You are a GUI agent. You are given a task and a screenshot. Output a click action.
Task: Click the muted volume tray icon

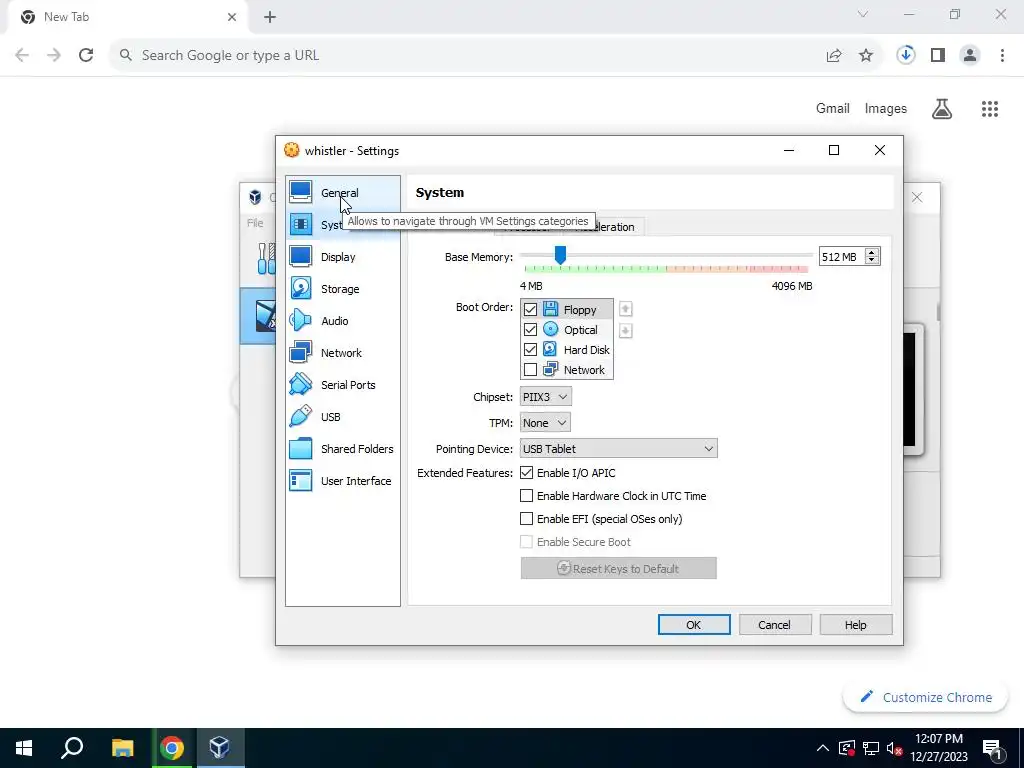[x=894, y=748]
